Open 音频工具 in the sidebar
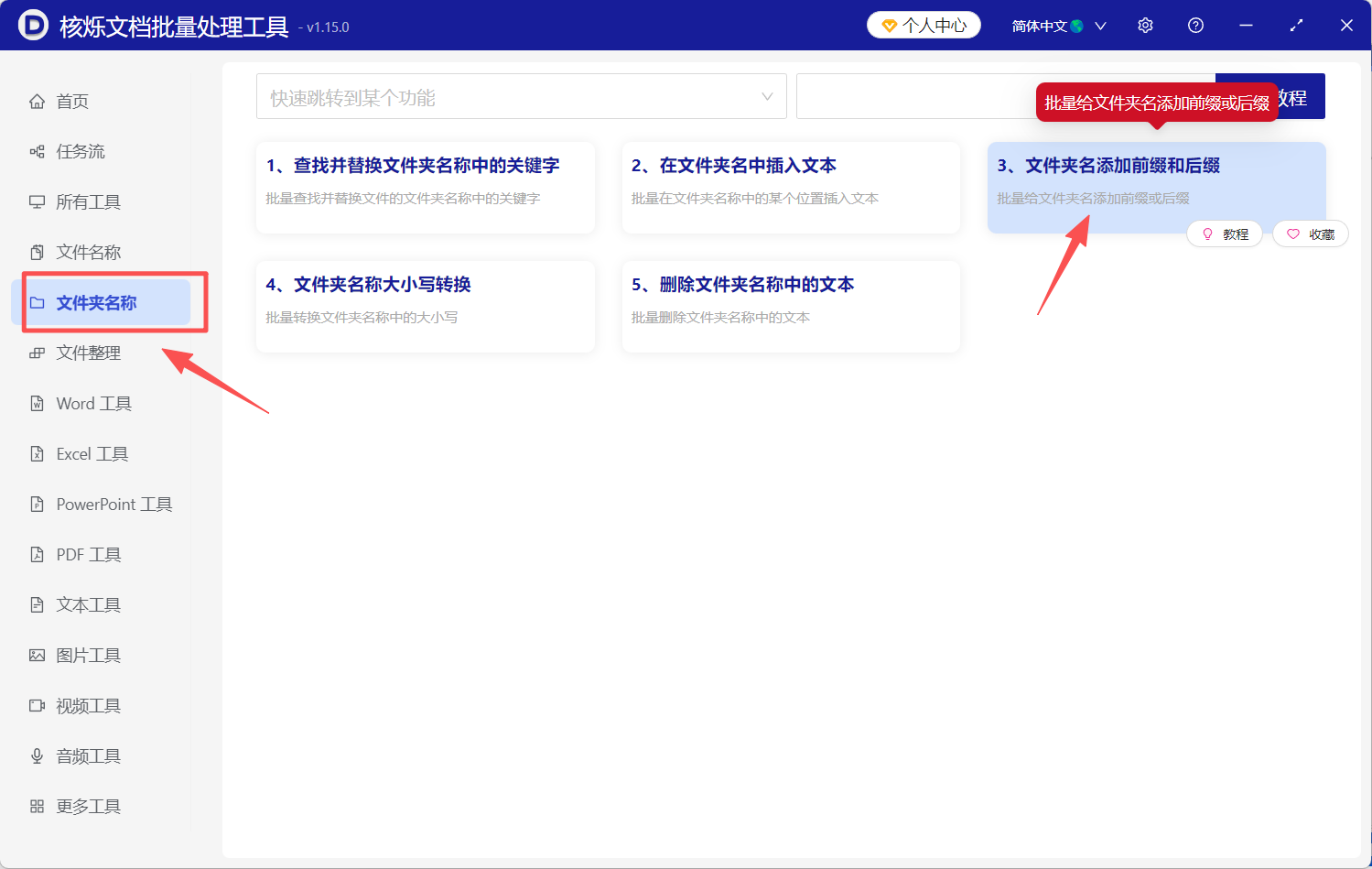This screenshot has height=869, width=1372. (101, 755)
